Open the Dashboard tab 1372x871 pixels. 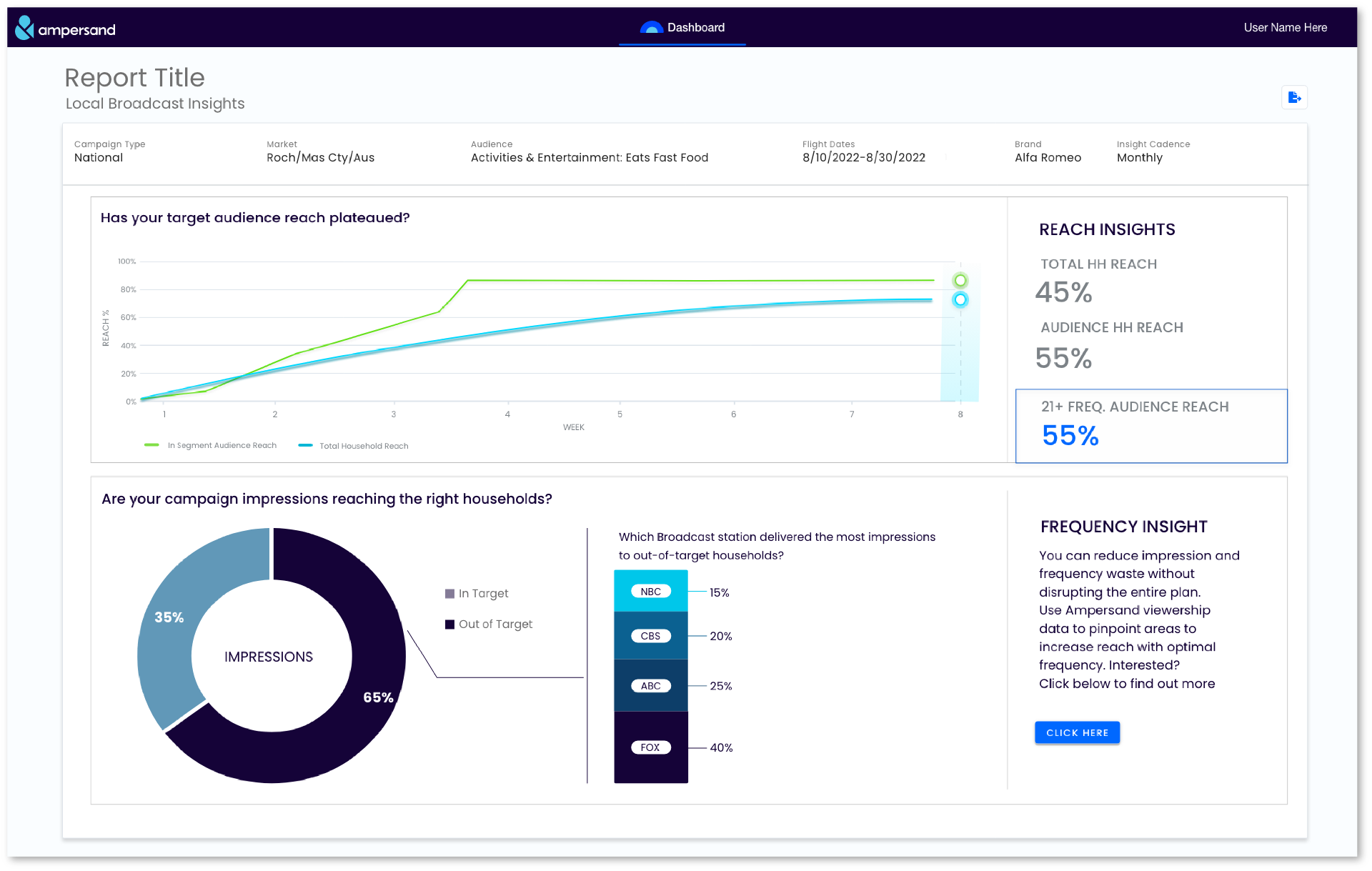pyautogui.click(x=682, y=28)
